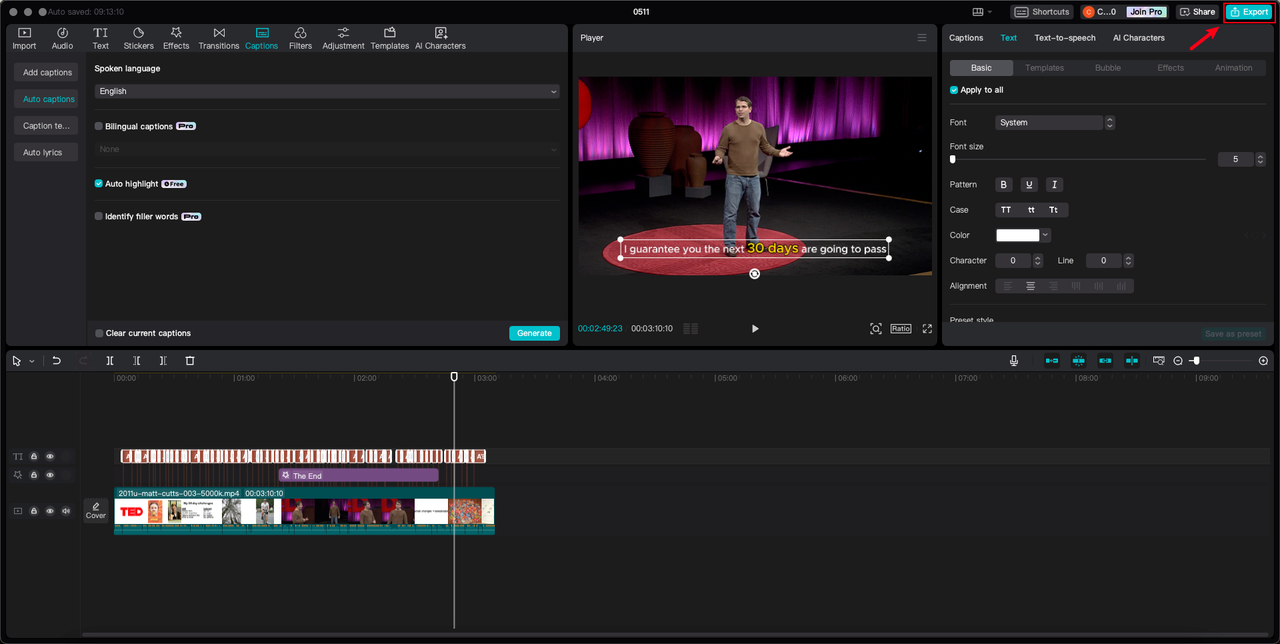
Task: Click the white text color swatch
Action: [x=1017, y=235]
